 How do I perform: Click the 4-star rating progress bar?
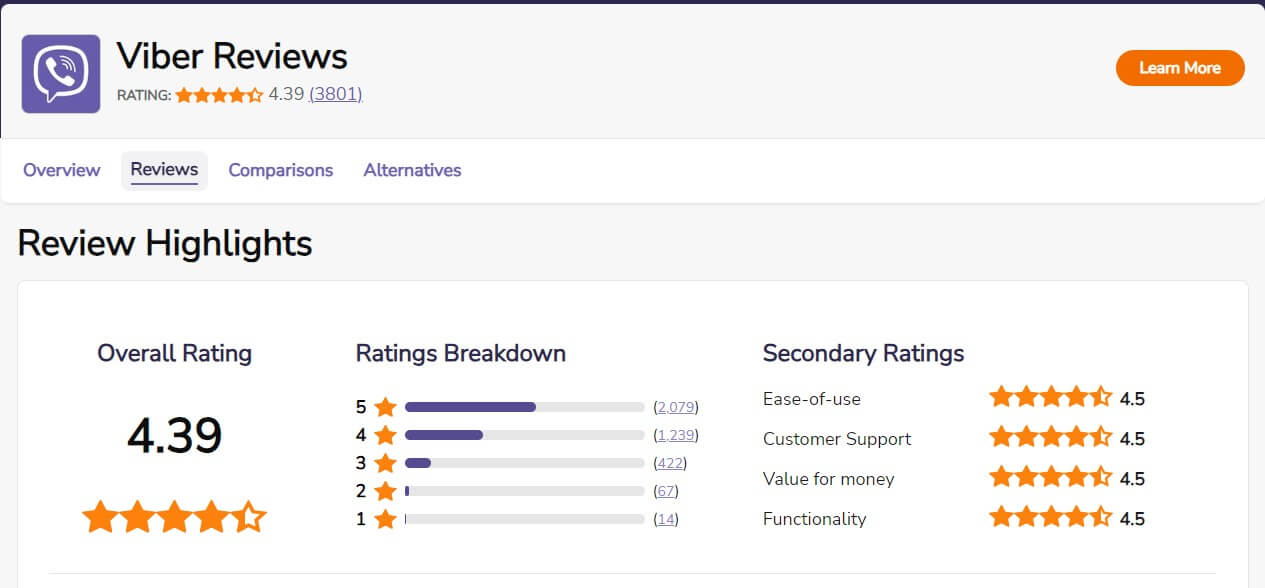click(x=524, y=435)
